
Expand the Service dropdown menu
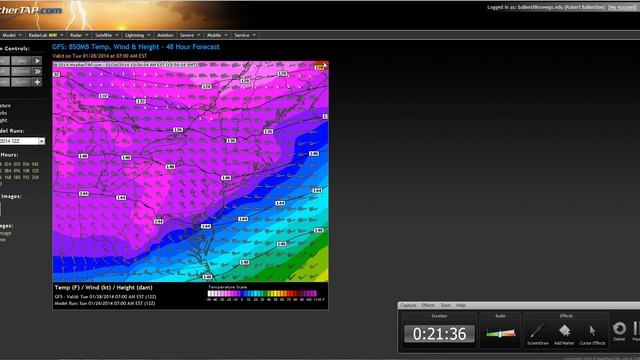[245, 35]
